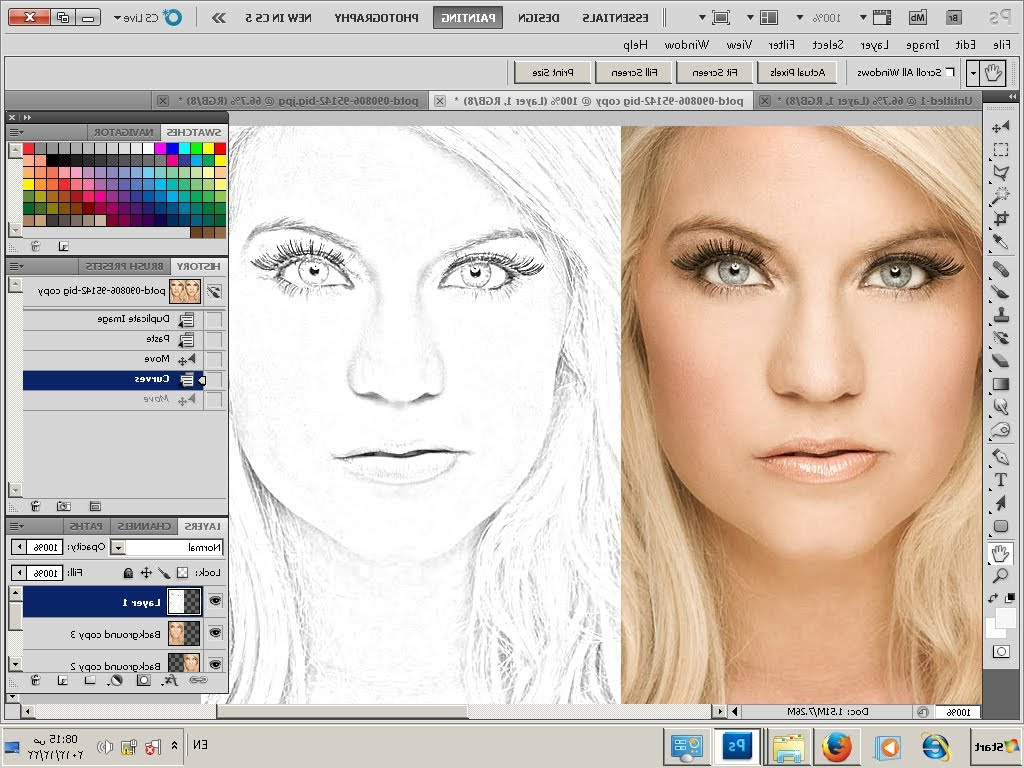This screenshot has width=1024, height=768.
Task: Select the Crop tool
Action: (1000, 218)
